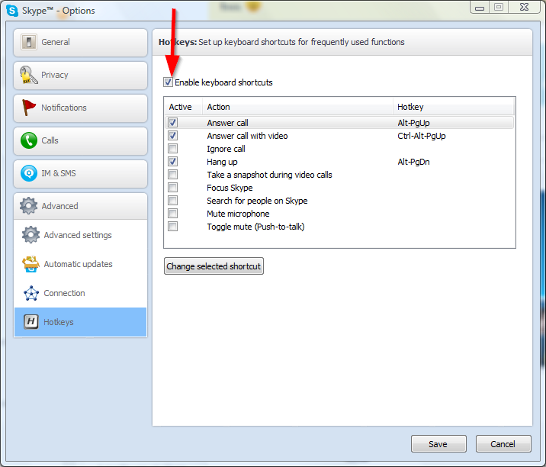
Task: Select the highlighted Hotkeys sidebar item
Action: [80, 322]
